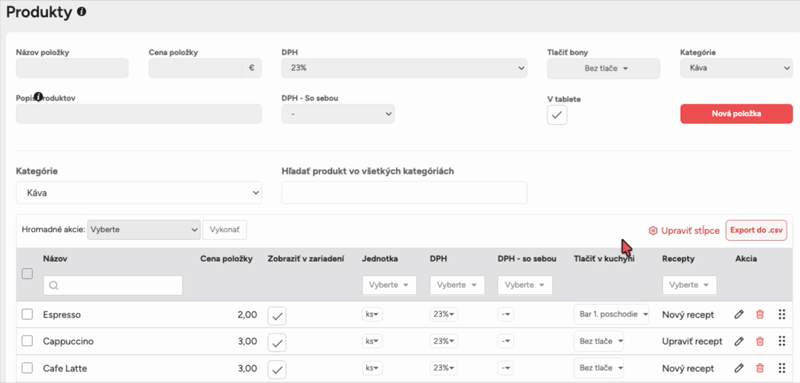Open DPH column Vyberte filter
The width and height of the screenshot is (800, 383).
tap(457, 285)
